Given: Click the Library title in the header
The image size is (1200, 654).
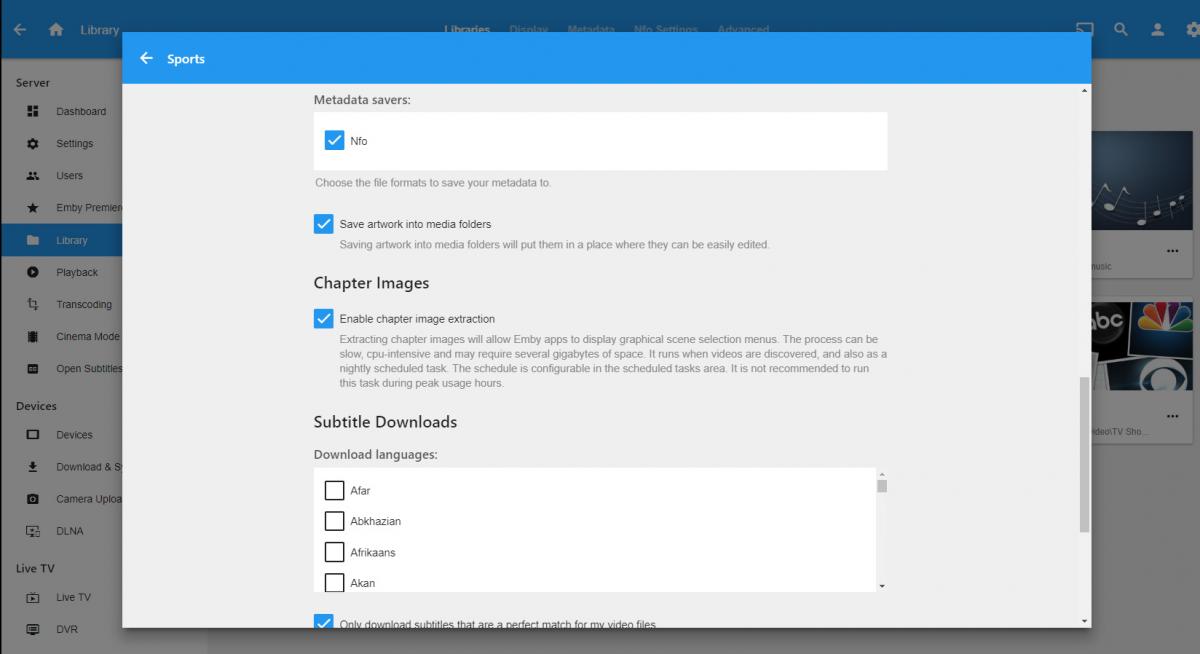Looking at the screenshot, I should coord(99,30).
